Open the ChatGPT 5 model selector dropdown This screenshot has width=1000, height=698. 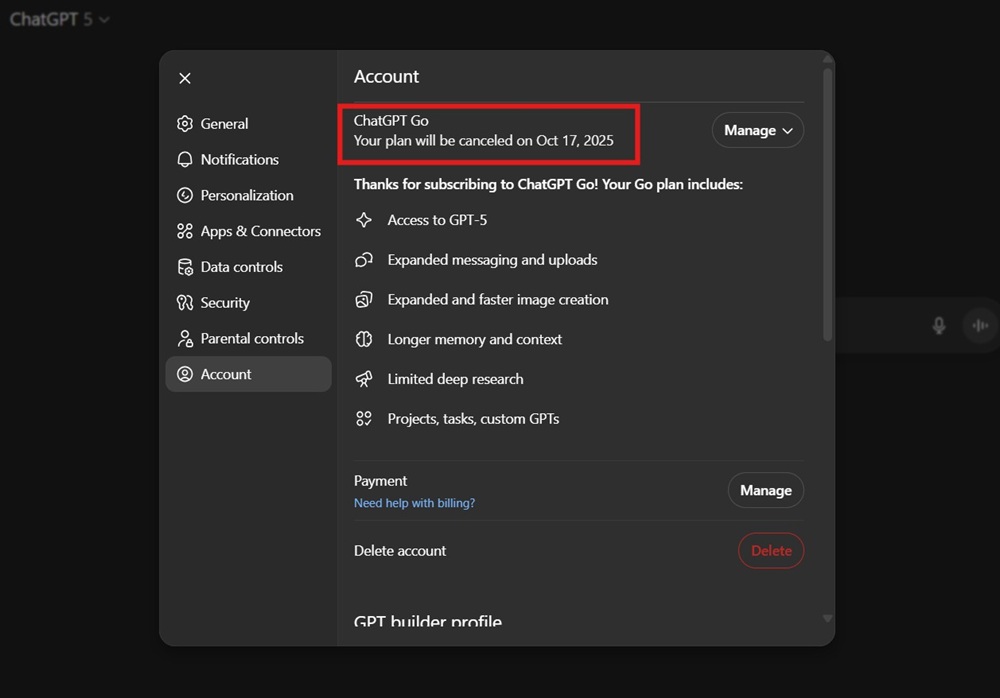(60, 19)
